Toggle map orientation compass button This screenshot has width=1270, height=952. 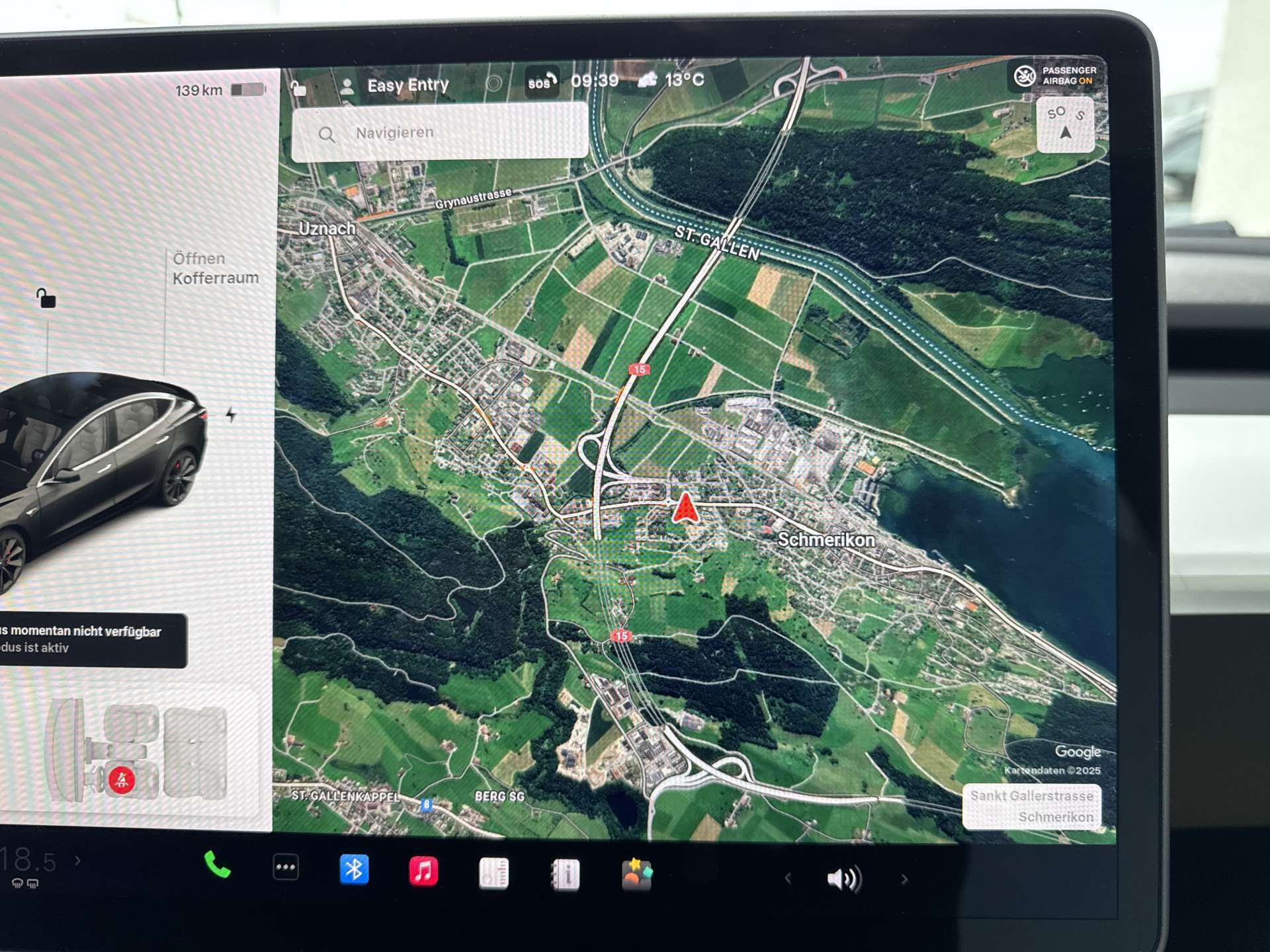(1064, 124)
